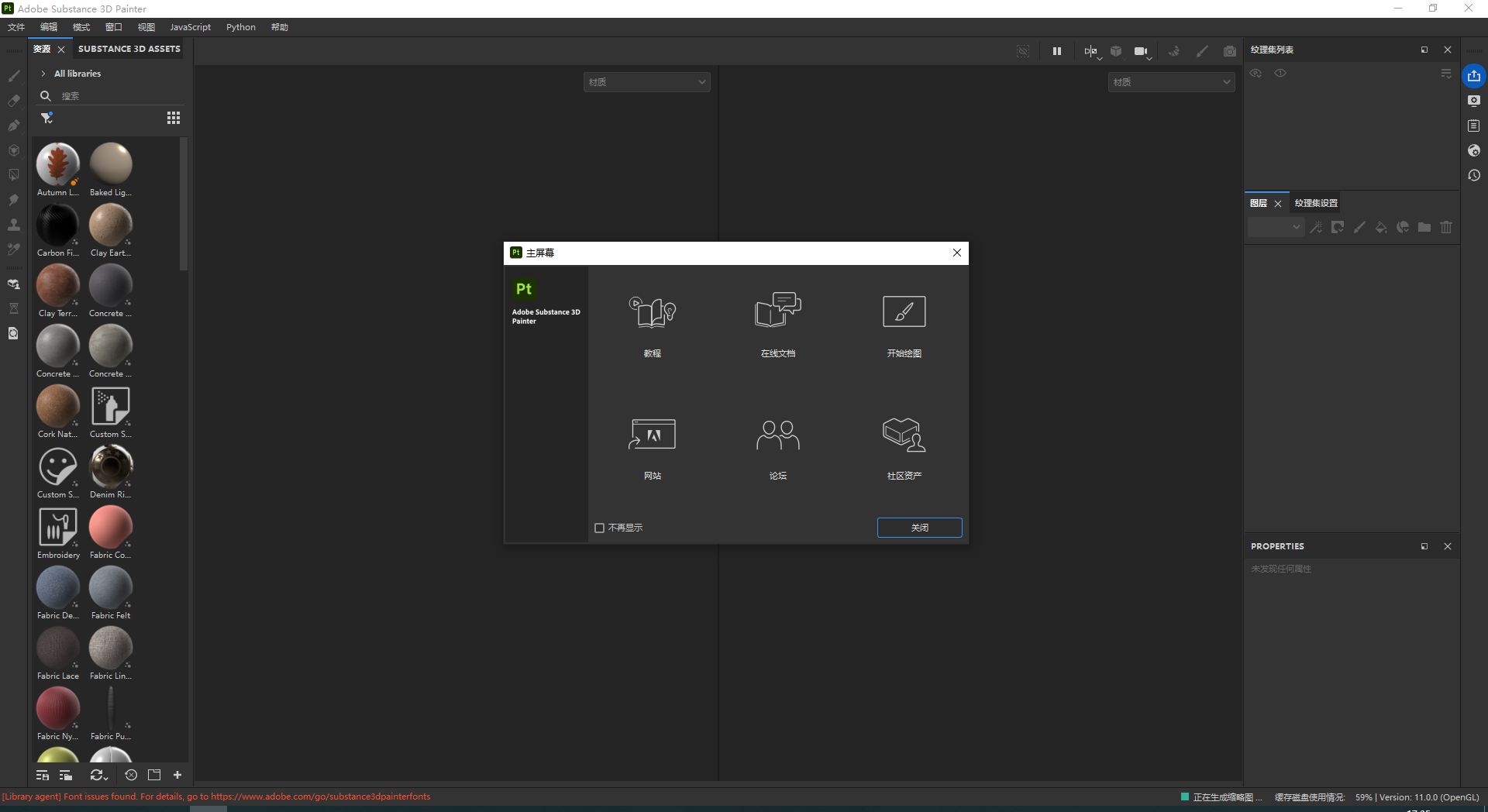Viewport: 1488px width, 812px height.
Task: Pause engine computations with the pause icon
Action: click(1056, 51)
